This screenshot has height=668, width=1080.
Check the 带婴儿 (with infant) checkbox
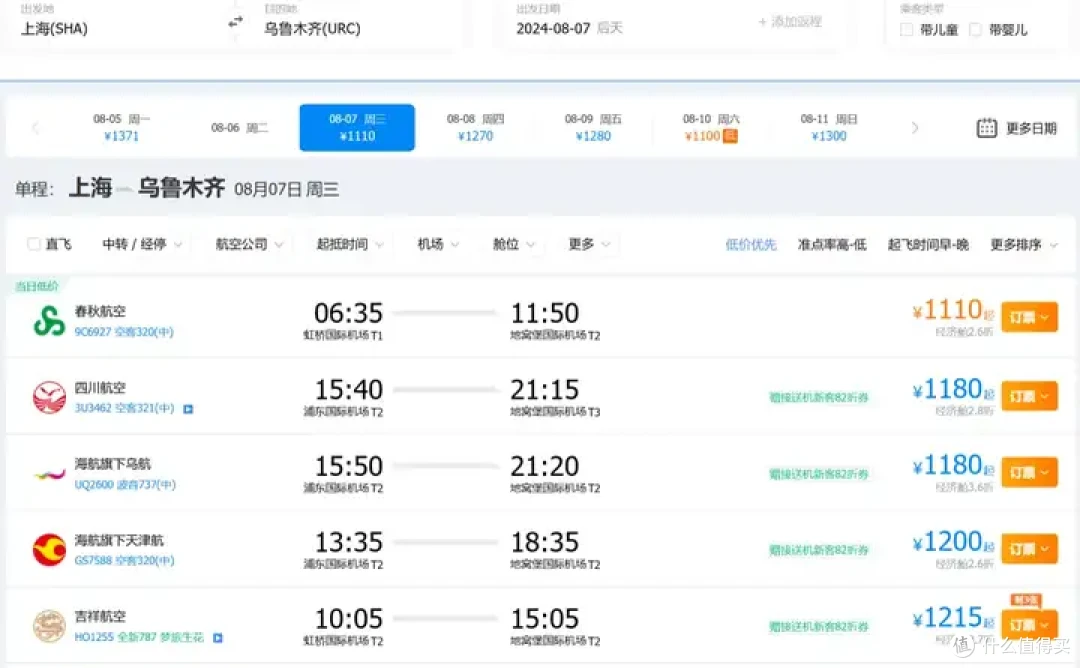pyautogui.click(x=975, y=30)
